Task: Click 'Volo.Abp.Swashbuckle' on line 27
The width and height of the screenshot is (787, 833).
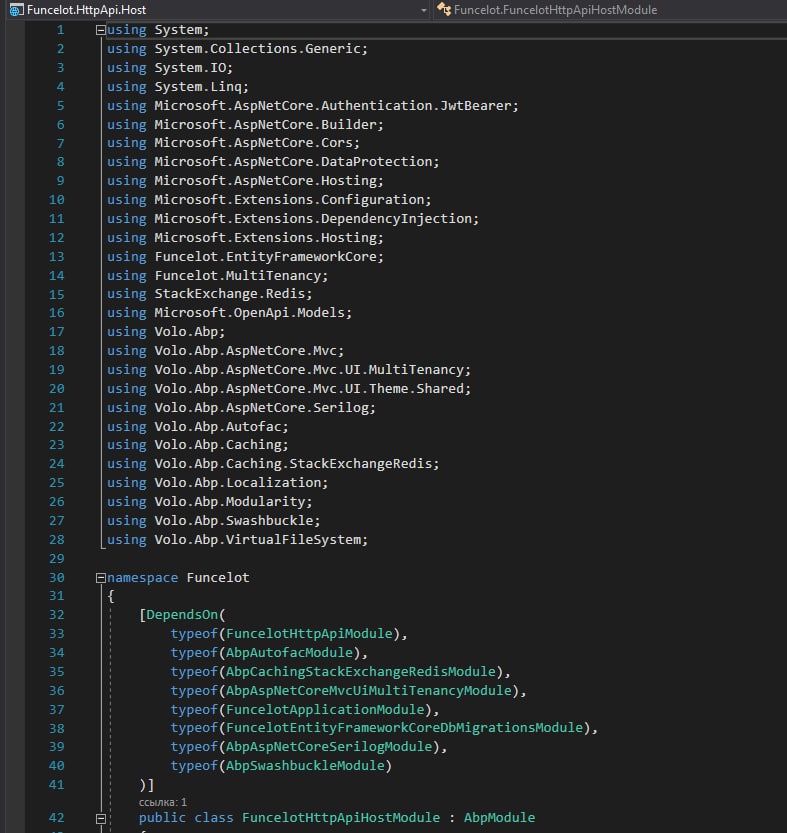Action: (x=234, y=521)
